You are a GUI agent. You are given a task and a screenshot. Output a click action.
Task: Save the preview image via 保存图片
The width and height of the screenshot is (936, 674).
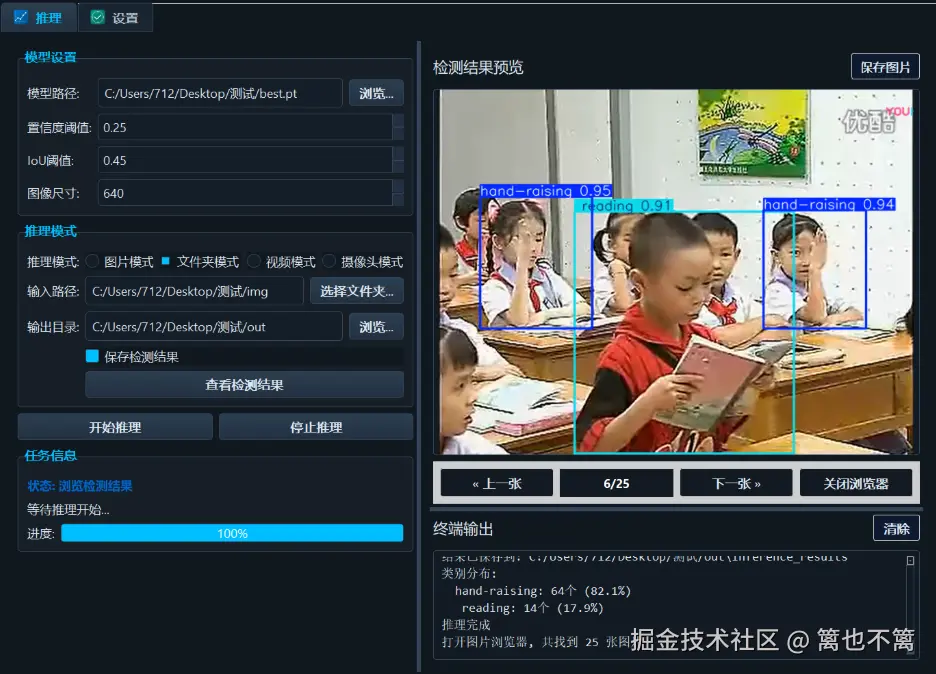point(885,67)
